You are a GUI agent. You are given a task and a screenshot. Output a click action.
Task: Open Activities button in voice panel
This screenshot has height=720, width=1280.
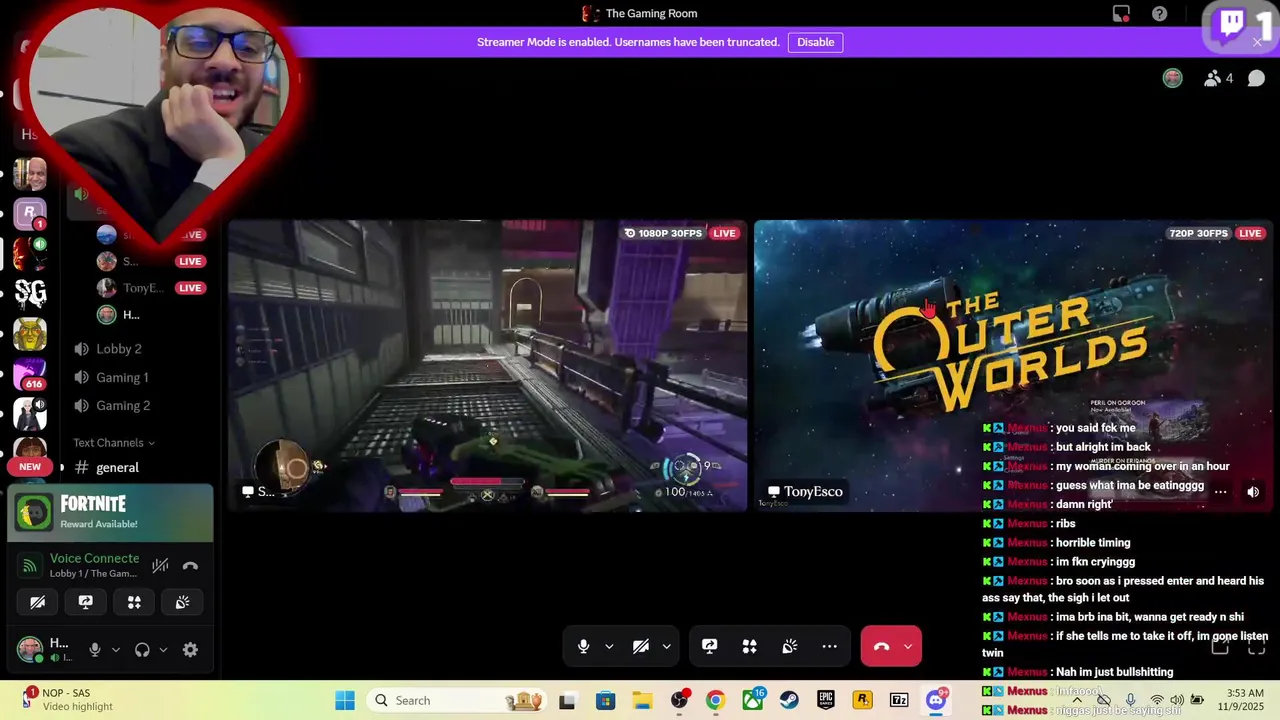pyautogui.click(x=134, y=602)
